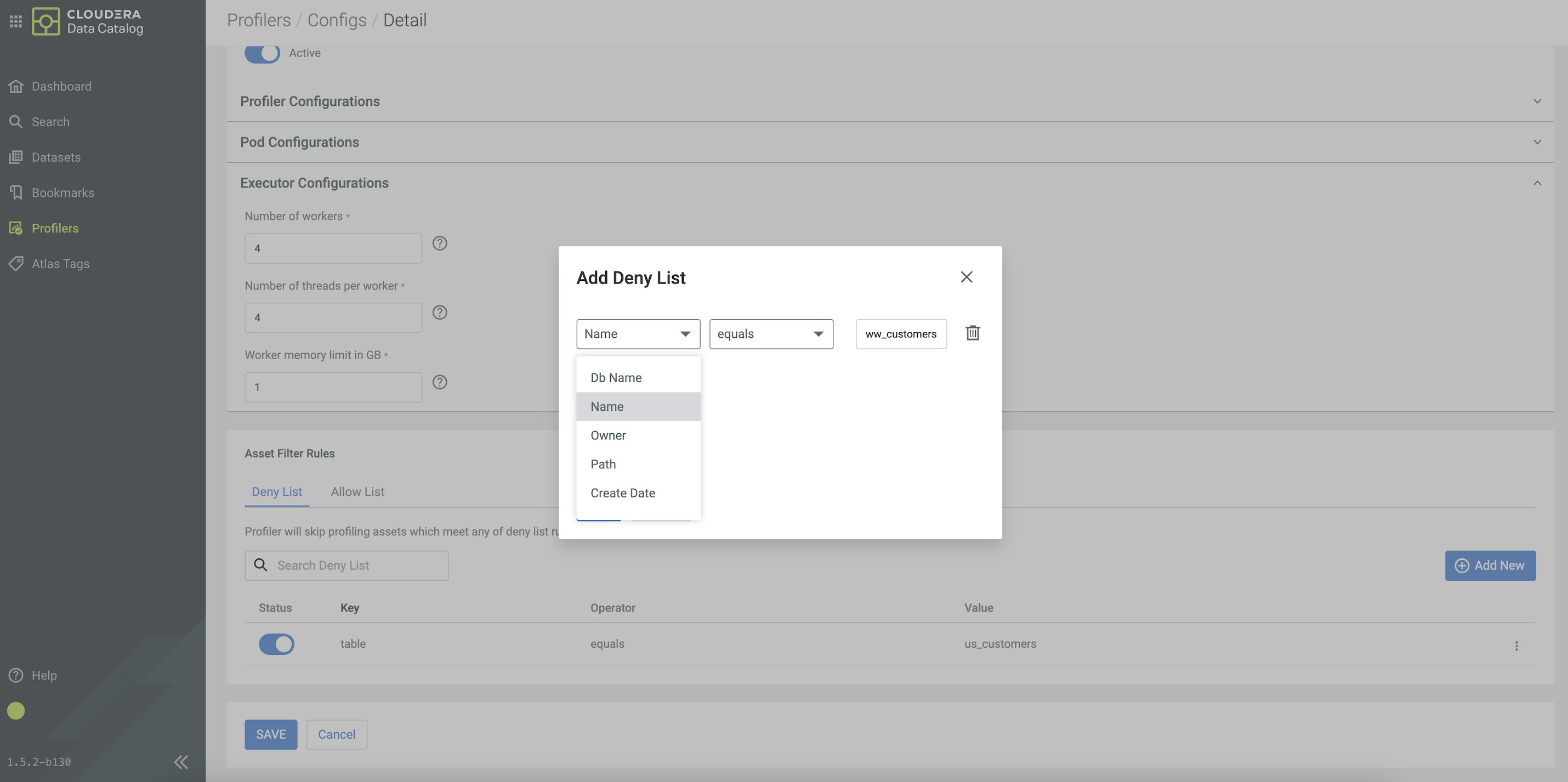Collapse the Executor Configurations section
The height and width of the screenshot is (782, 1568).
tap(1536, 183)
